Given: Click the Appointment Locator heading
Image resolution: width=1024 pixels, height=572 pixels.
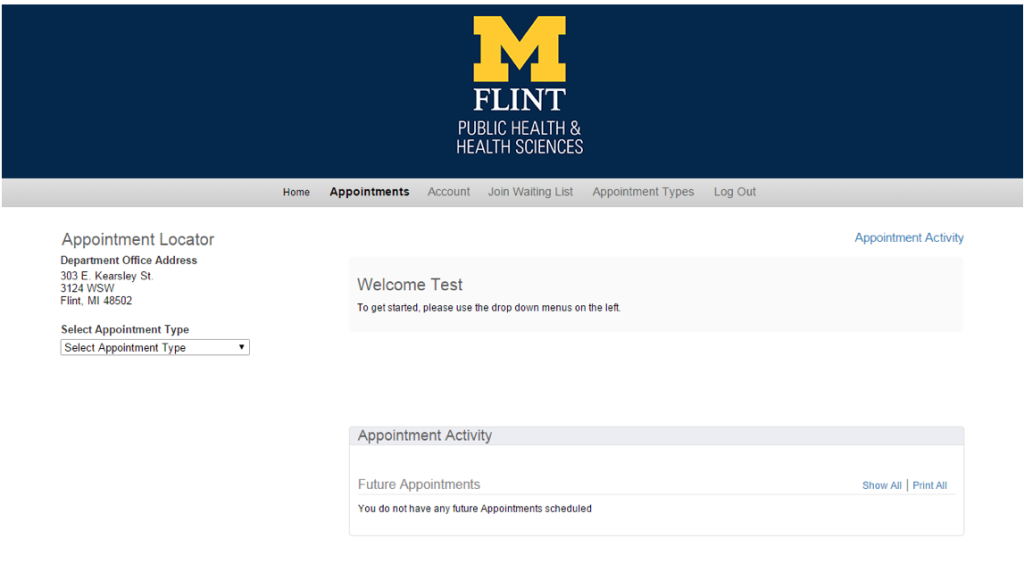Looking at the screenshot, I should point(138,240).
